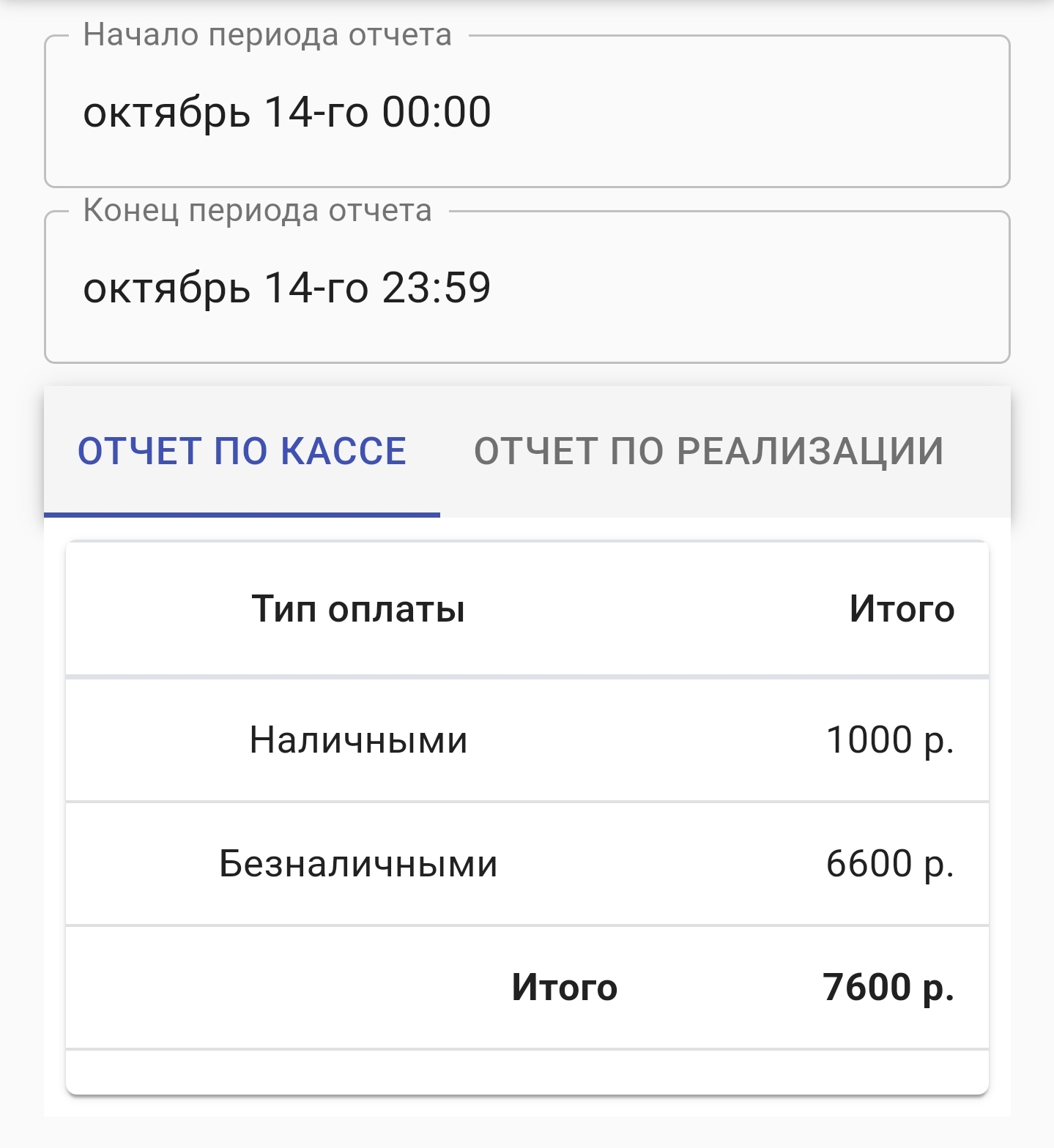Click the 'октябрь 14-го' date in the end period field
This screenshot has width=1054, height=1148.
(x=225, y=288)
